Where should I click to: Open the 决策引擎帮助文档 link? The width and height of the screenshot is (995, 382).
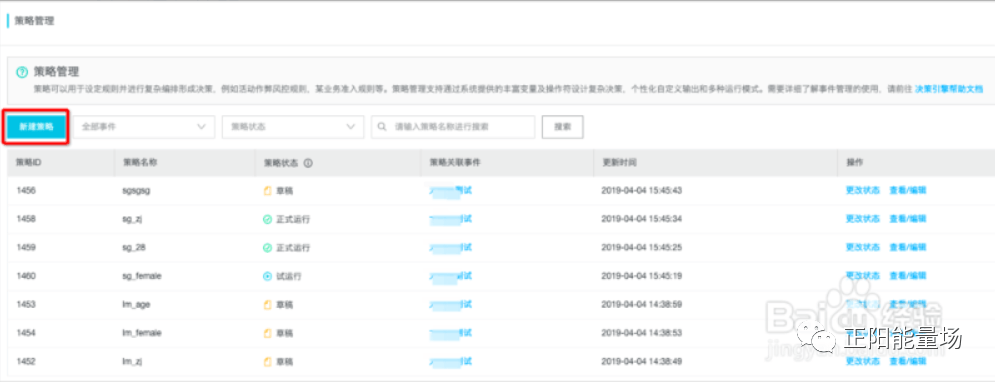(x=949, y=89)
